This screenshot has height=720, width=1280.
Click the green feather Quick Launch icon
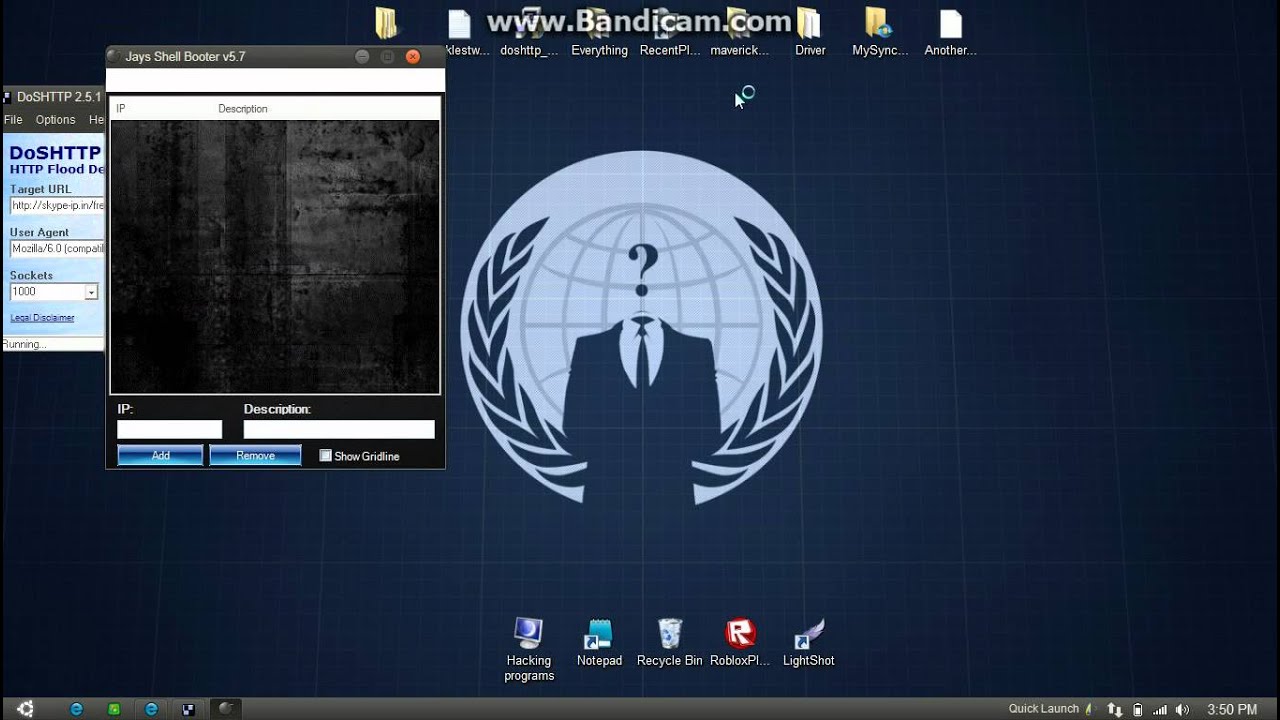click(x=1089, y=709)
